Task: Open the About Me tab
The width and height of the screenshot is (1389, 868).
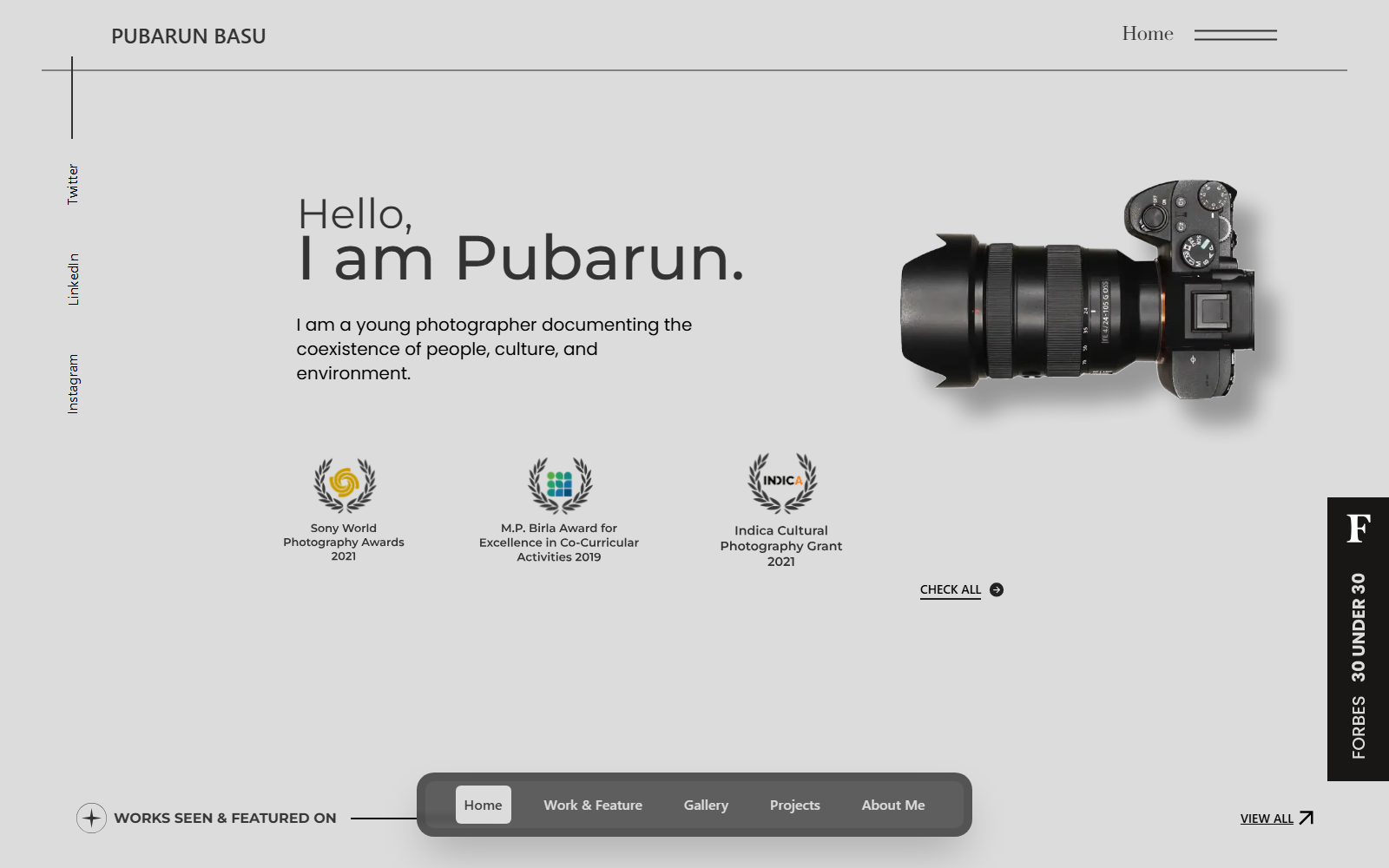Action: (x=893, y=805)
